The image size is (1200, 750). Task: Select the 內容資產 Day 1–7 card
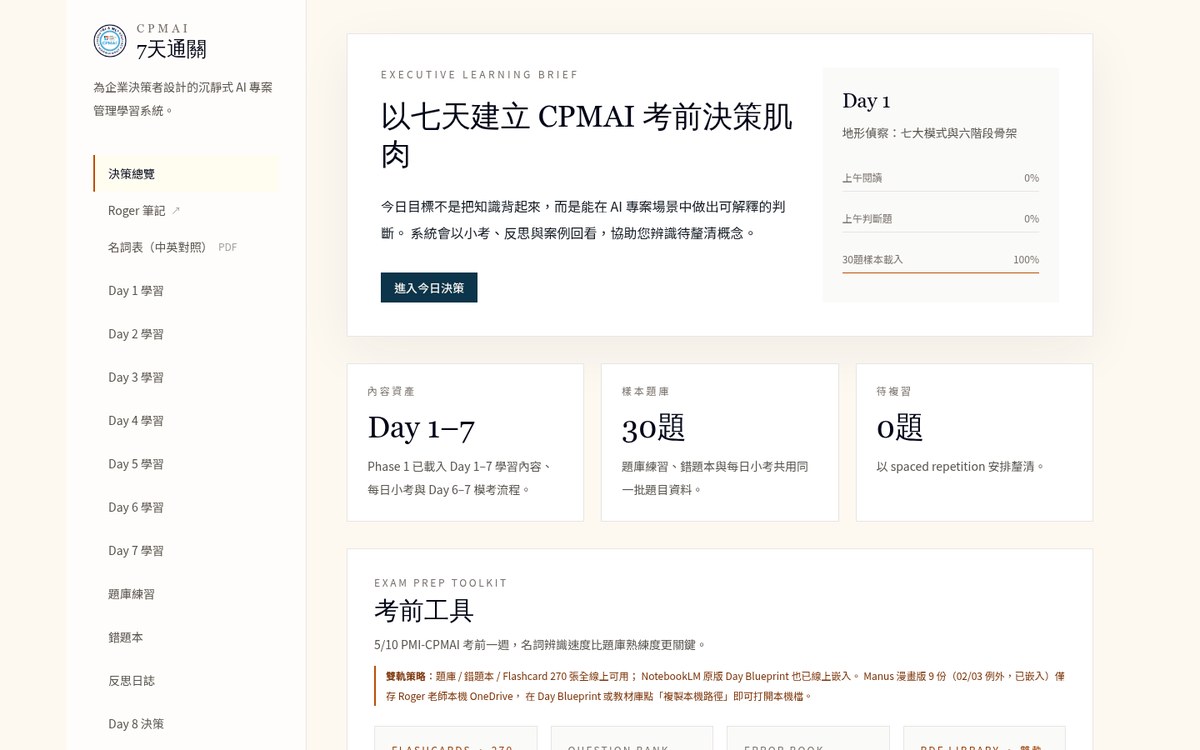tap(465, 442)
